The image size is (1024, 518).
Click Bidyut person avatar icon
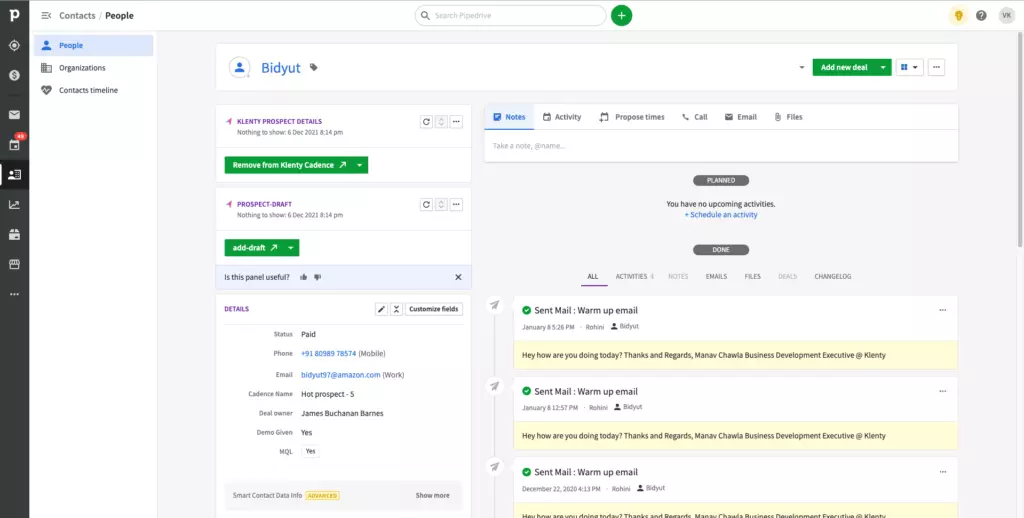pos(240,67)
